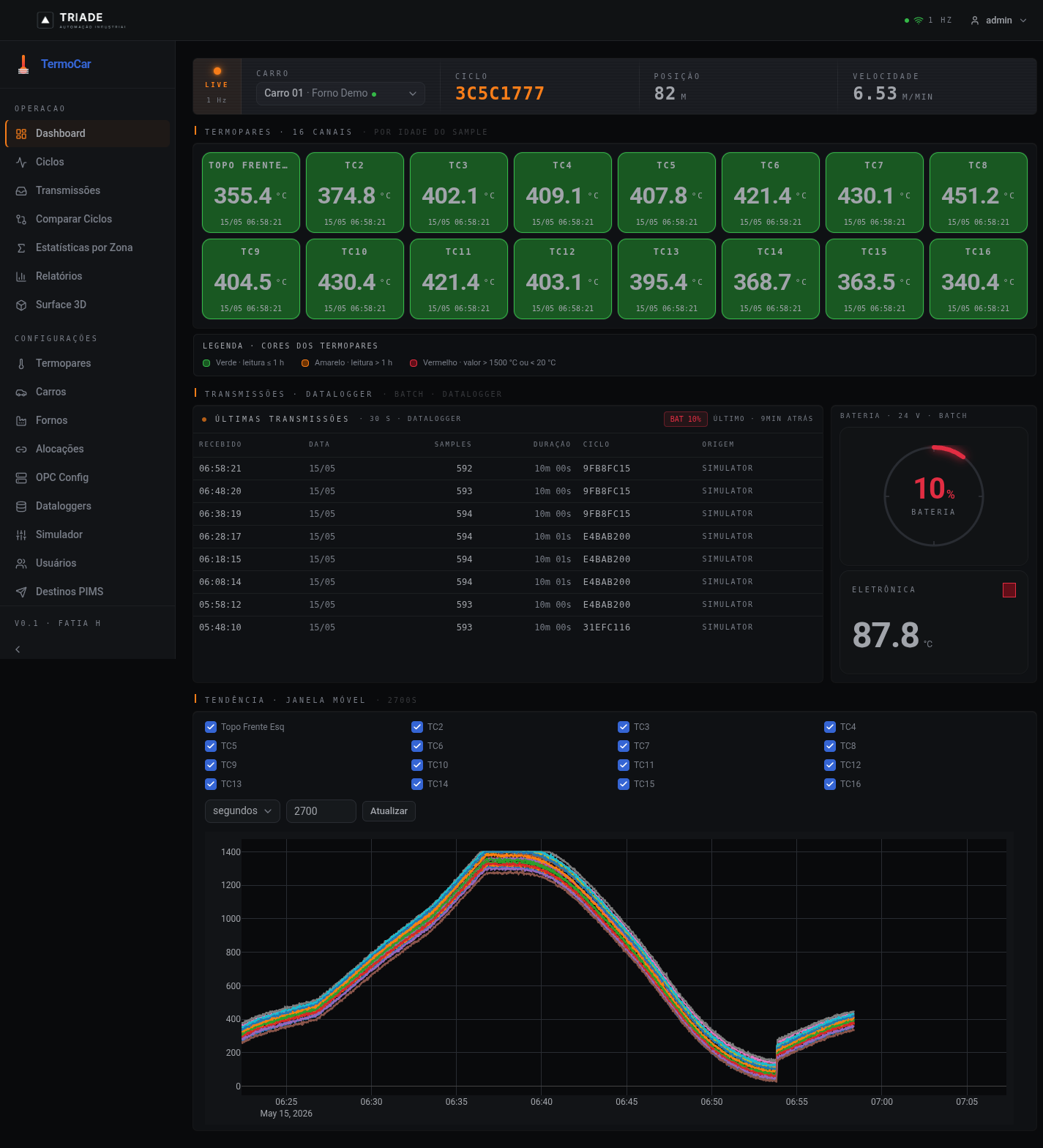Uncheck the TC16 trend checkbox
The height and width of the screenshot is (1148, 1043).
830,784
